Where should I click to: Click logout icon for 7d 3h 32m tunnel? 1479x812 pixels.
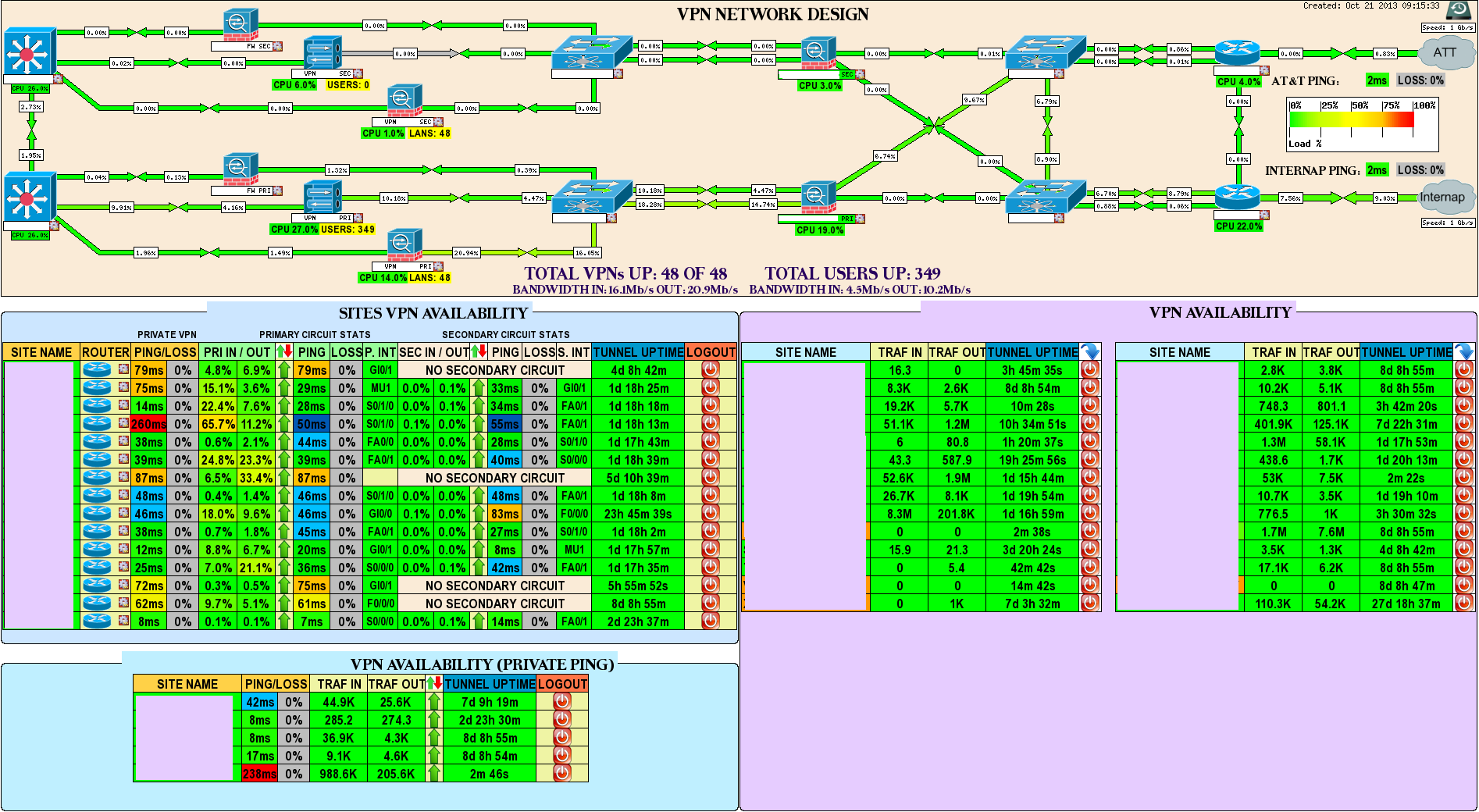tap(1090, 603)
